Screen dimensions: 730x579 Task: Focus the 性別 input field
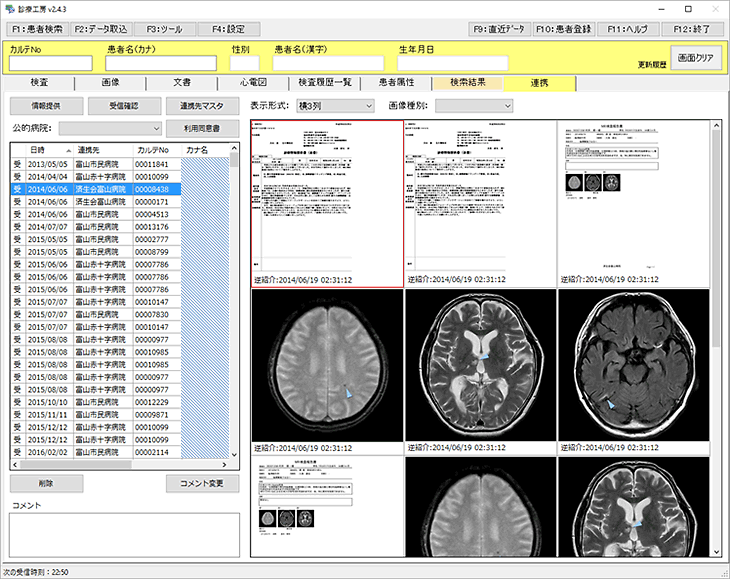(x=244, y=63)
